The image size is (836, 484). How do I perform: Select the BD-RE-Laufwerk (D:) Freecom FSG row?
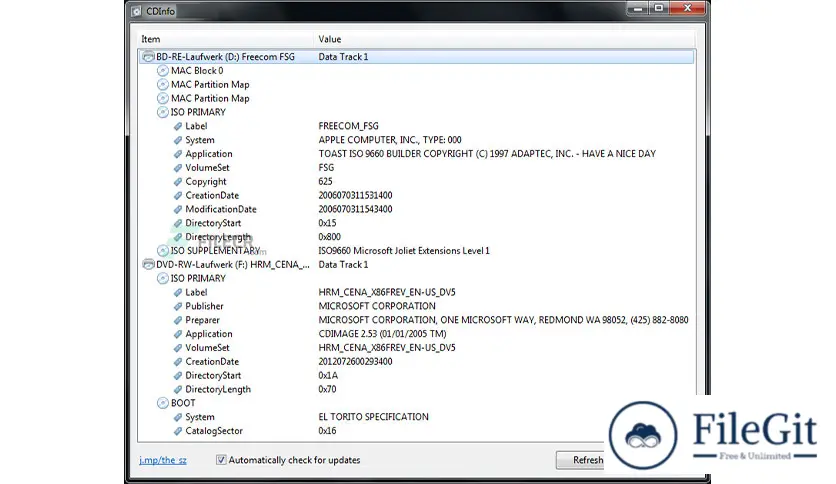point(416,57)
